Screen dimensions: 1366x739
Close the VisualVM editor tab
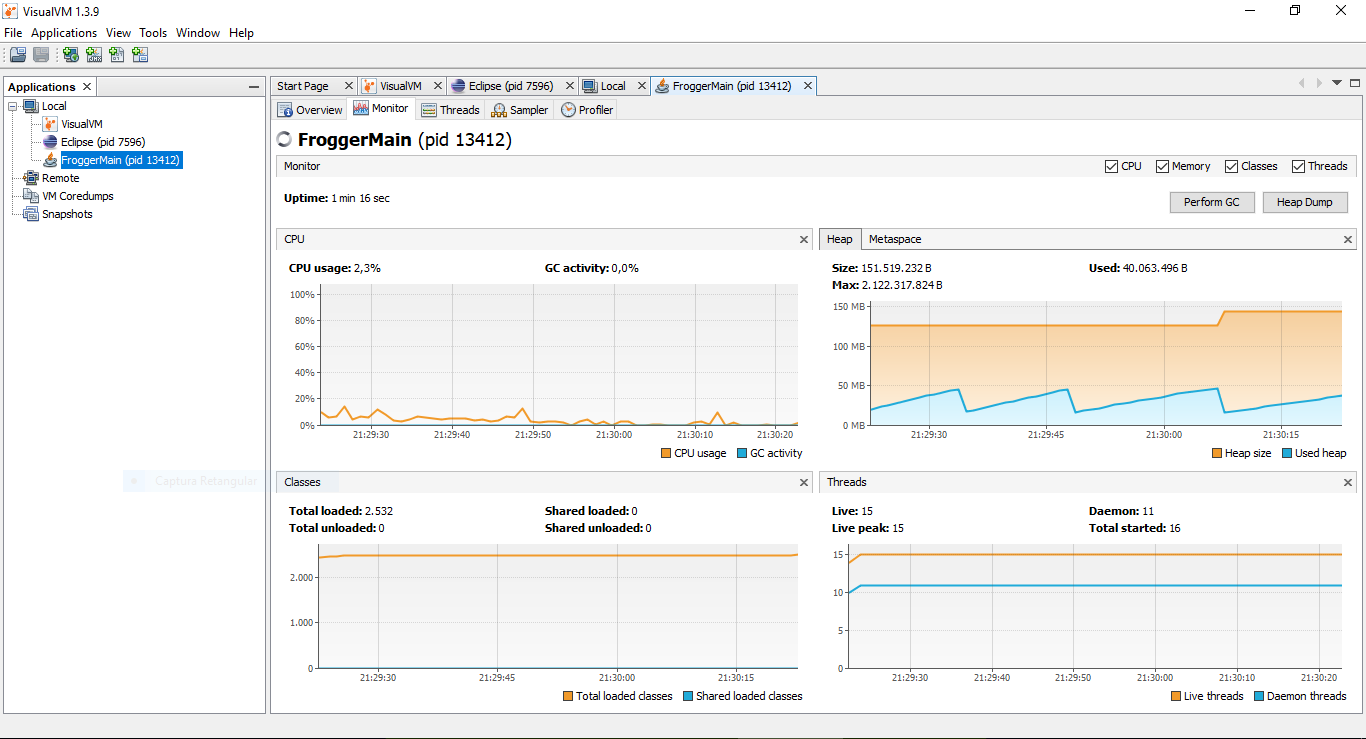[436, 86]
